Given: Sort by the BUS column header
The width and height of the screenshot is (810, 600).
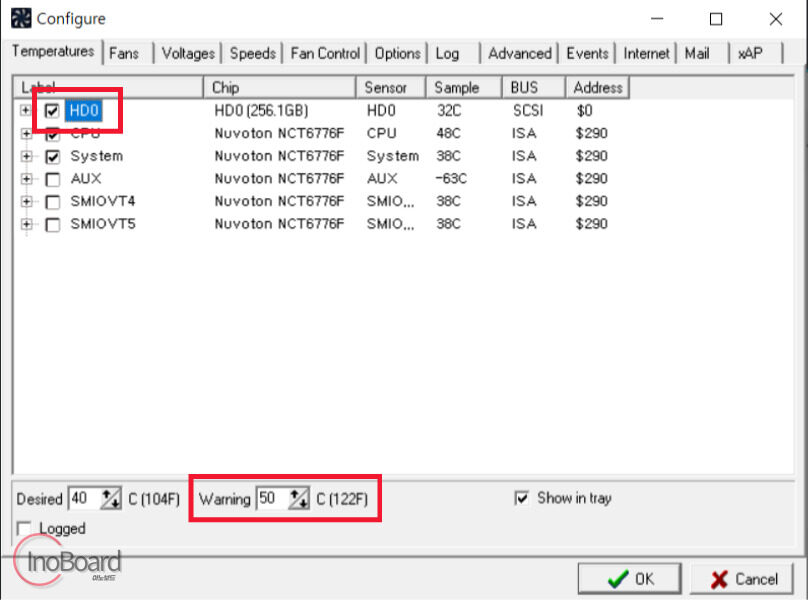Looking at the screenshot, I should tap(533, 87).
